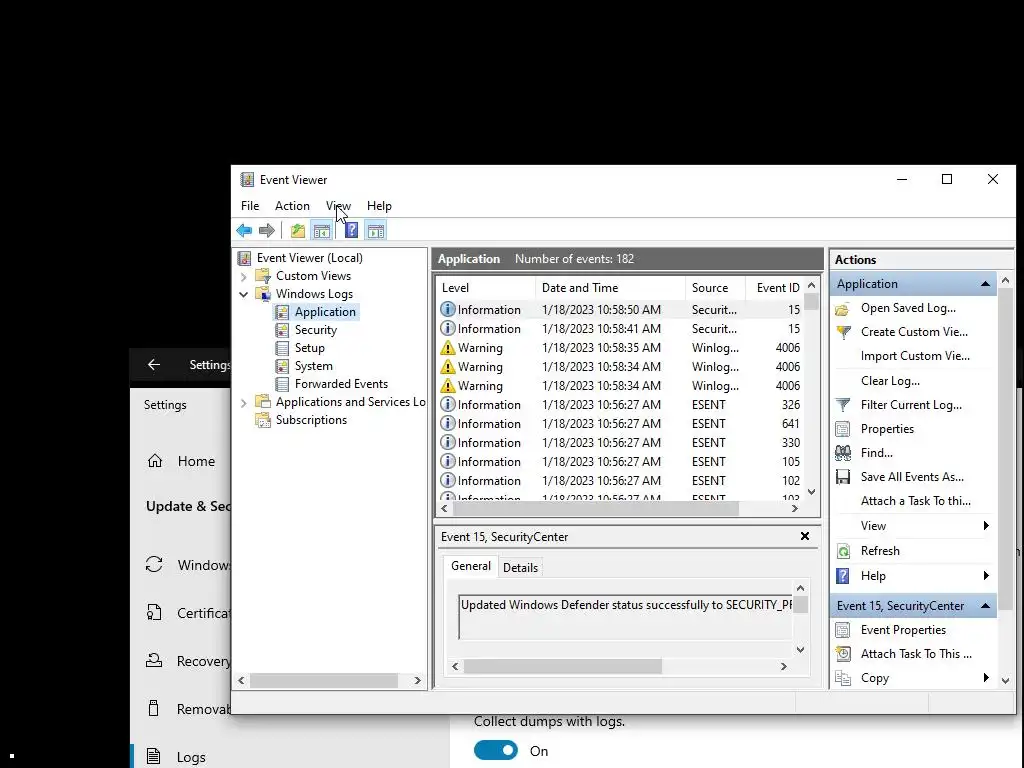Click the Back arrow toolbar icon

244,231
